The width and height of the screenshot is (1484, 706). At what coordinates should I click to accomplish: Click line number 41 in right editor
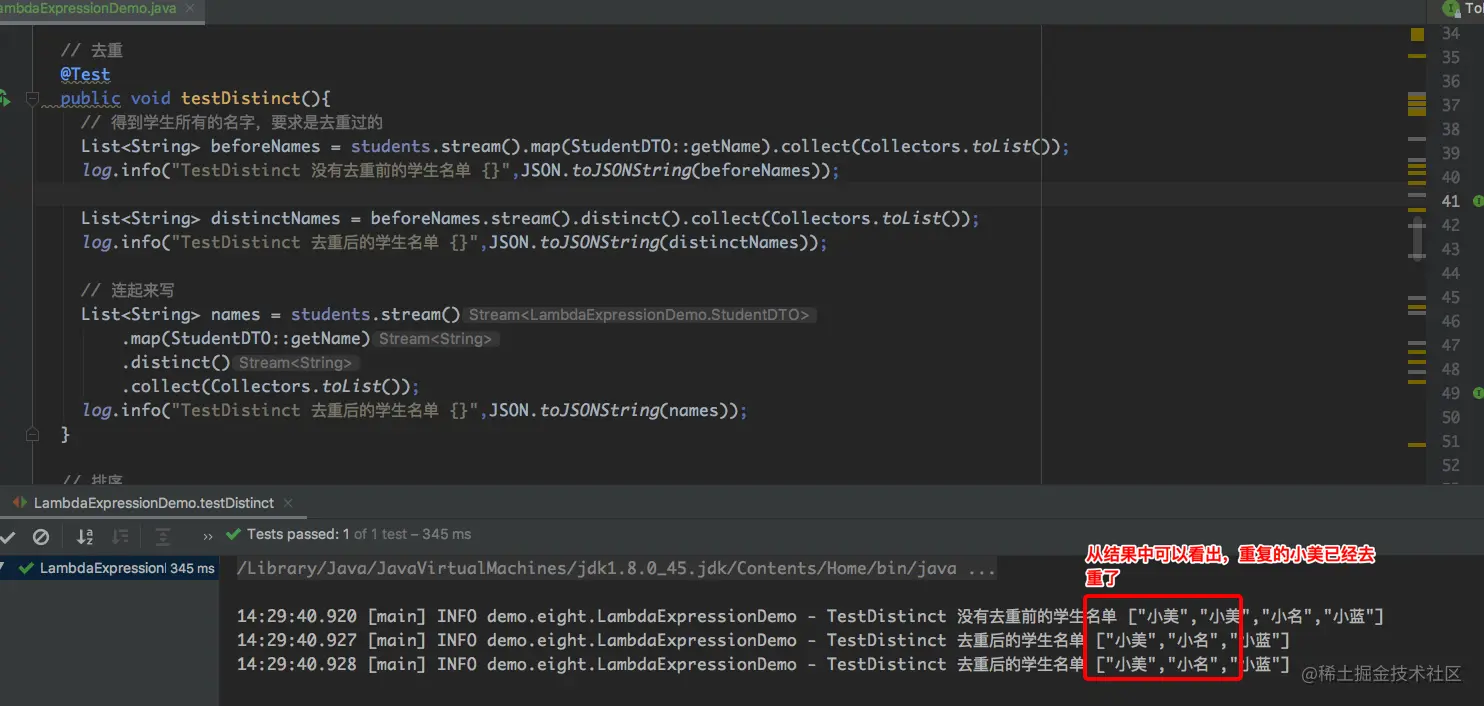coord(1450,201)
